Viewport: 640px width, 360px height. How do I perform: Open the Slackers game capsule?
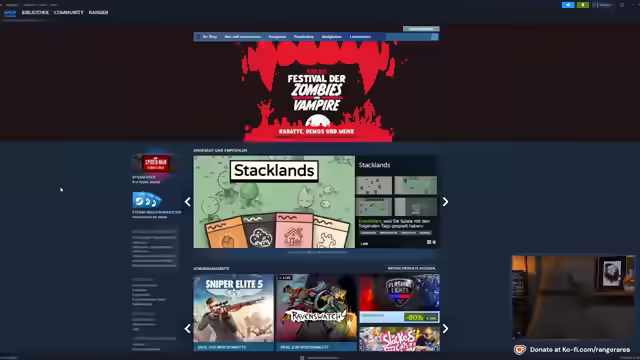400,338
